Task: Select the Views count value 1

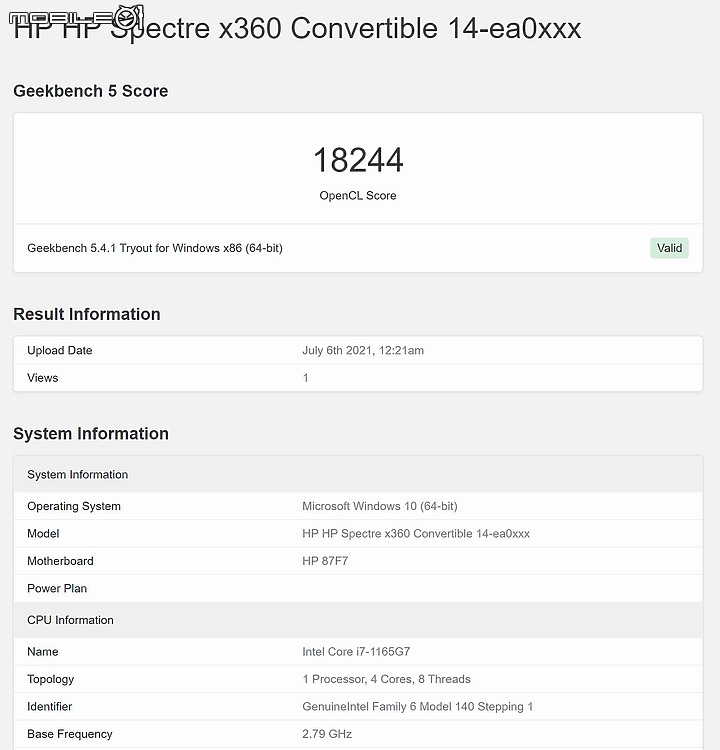Action: click(x=305, y=378)
